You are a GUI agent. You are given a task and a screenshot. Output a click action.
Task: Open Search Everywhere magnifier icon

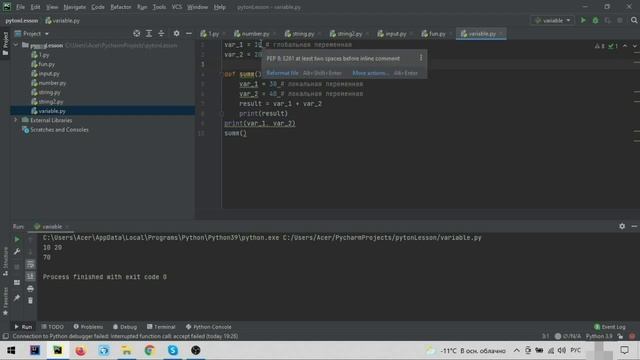pyautogui.click(x=634, y=20)
